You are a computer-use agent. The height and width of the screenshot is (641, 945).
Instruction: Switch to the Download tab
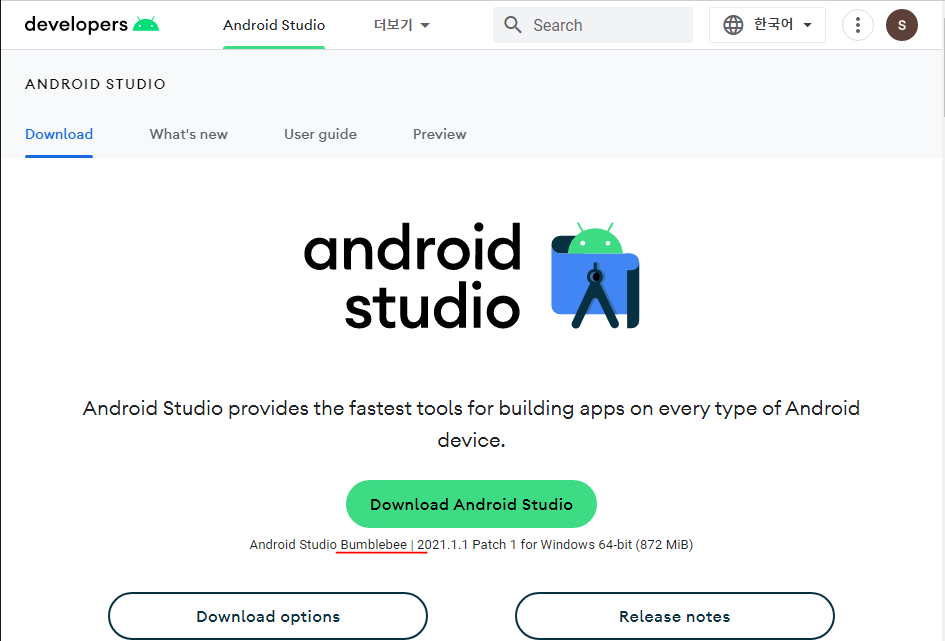(59, 134)
